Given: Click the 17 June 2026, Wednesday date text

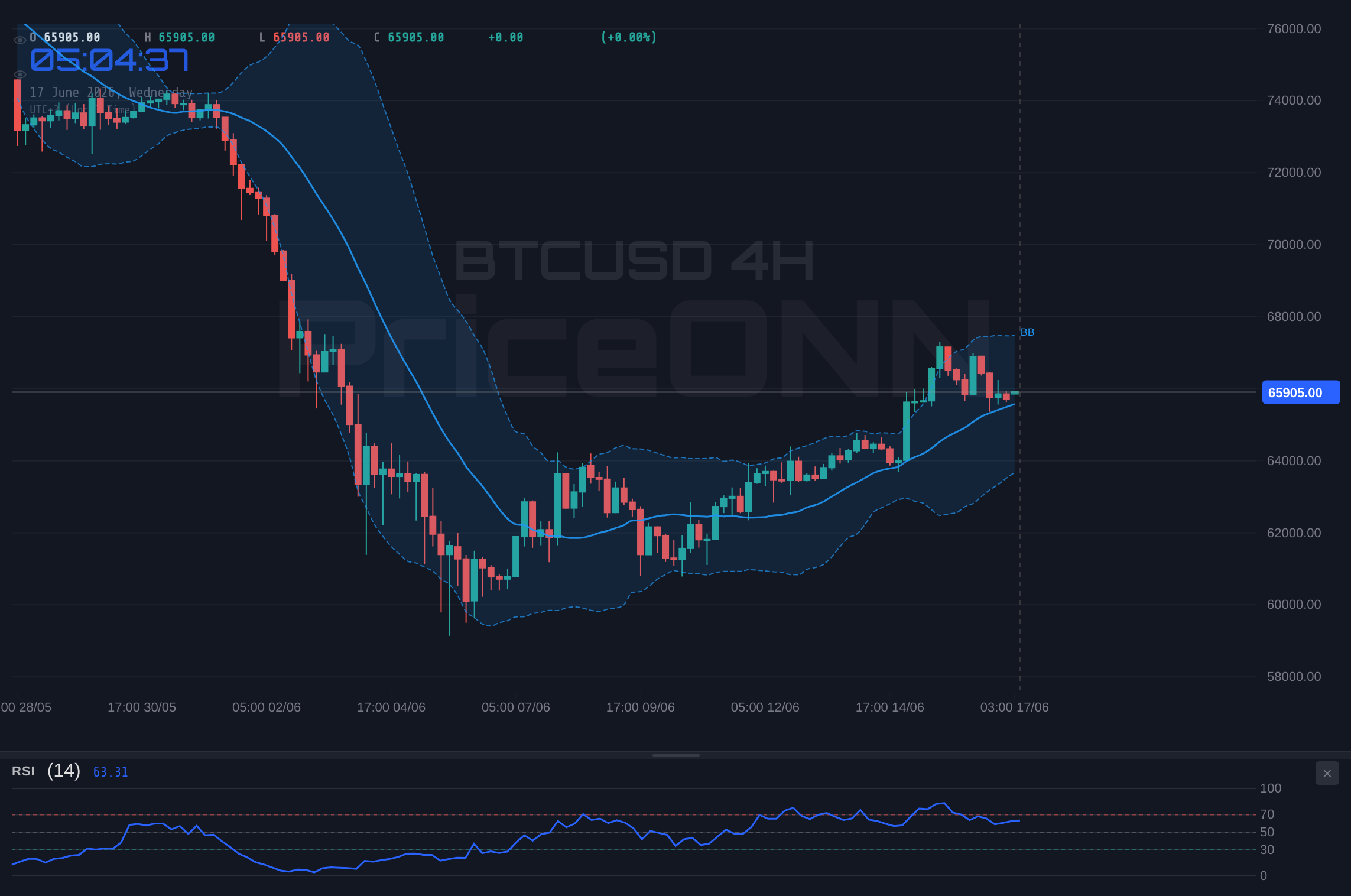Looking at the screenshot, I should pos(111,93).
